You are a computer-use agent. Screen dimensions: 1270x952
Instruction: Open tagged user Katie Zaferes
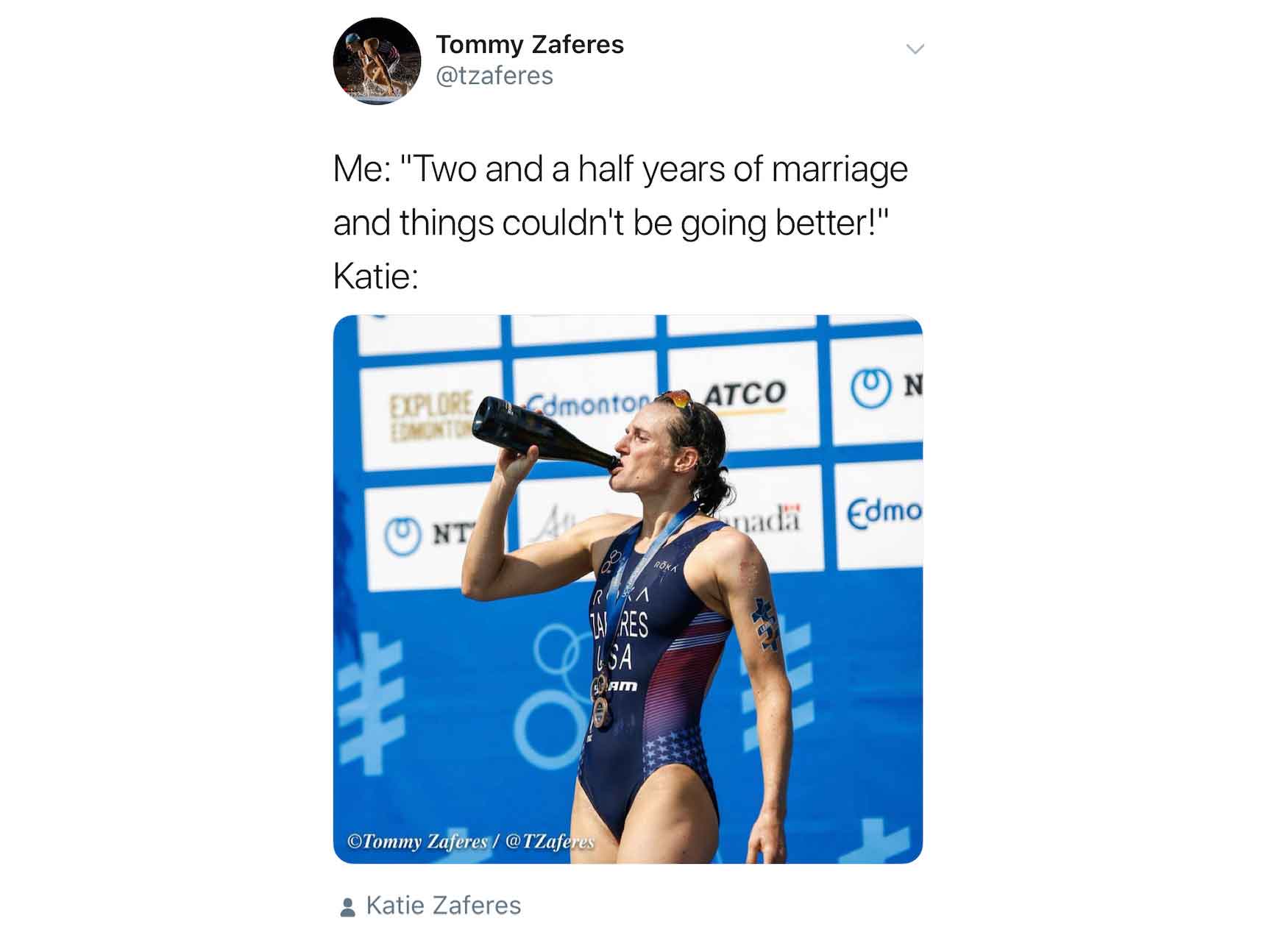click(444, 906)
